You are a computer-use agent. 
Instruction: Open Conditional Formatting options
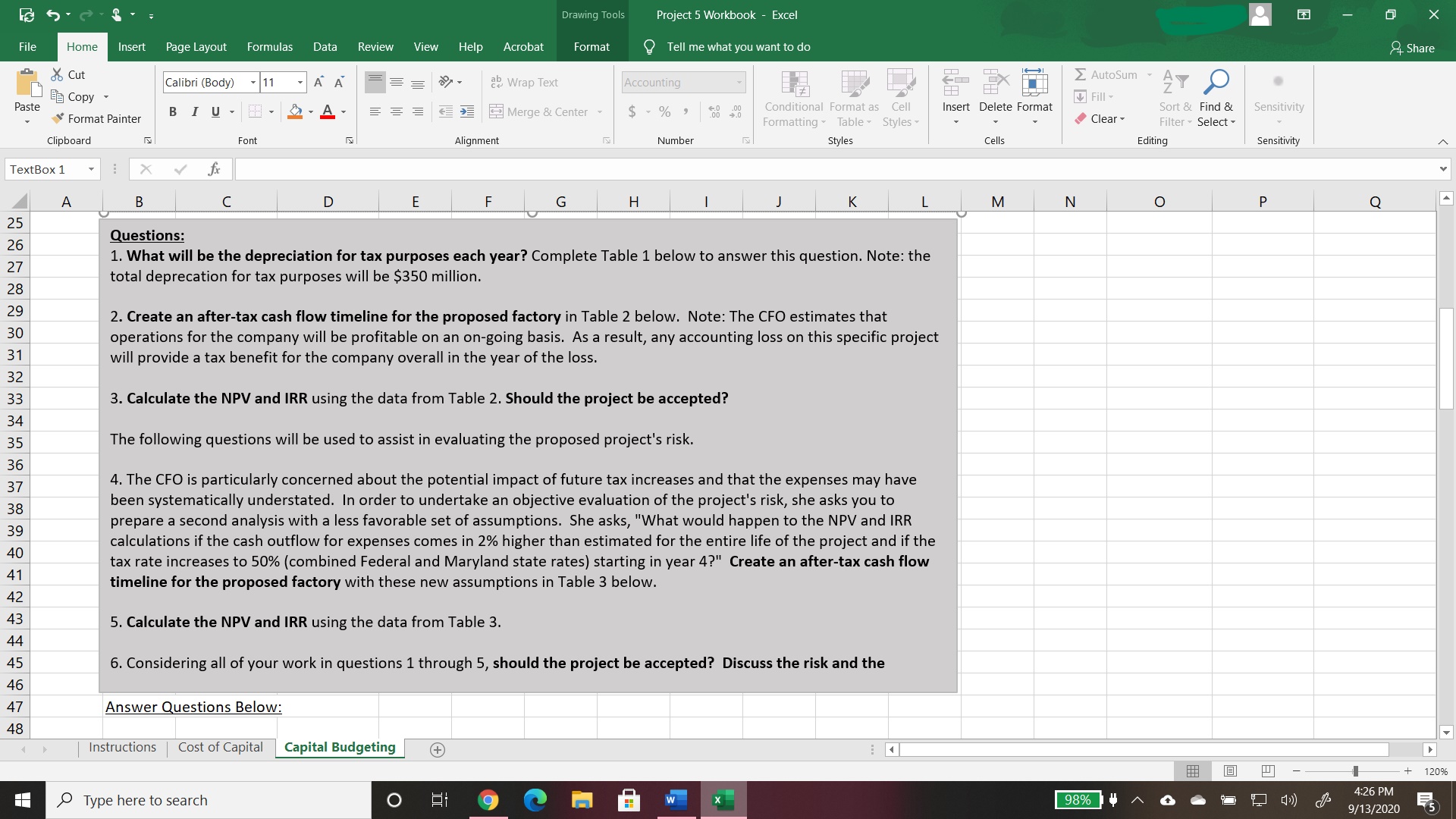point(792,97)
